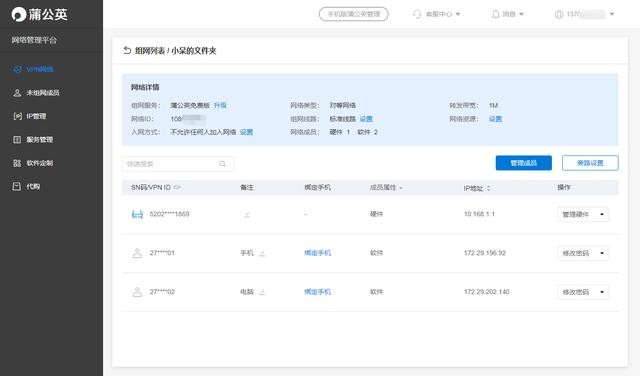Open 代购 in the sidebar
This screenshot has width=640, height=376.
pyautogui.click(x=27, y=186)
